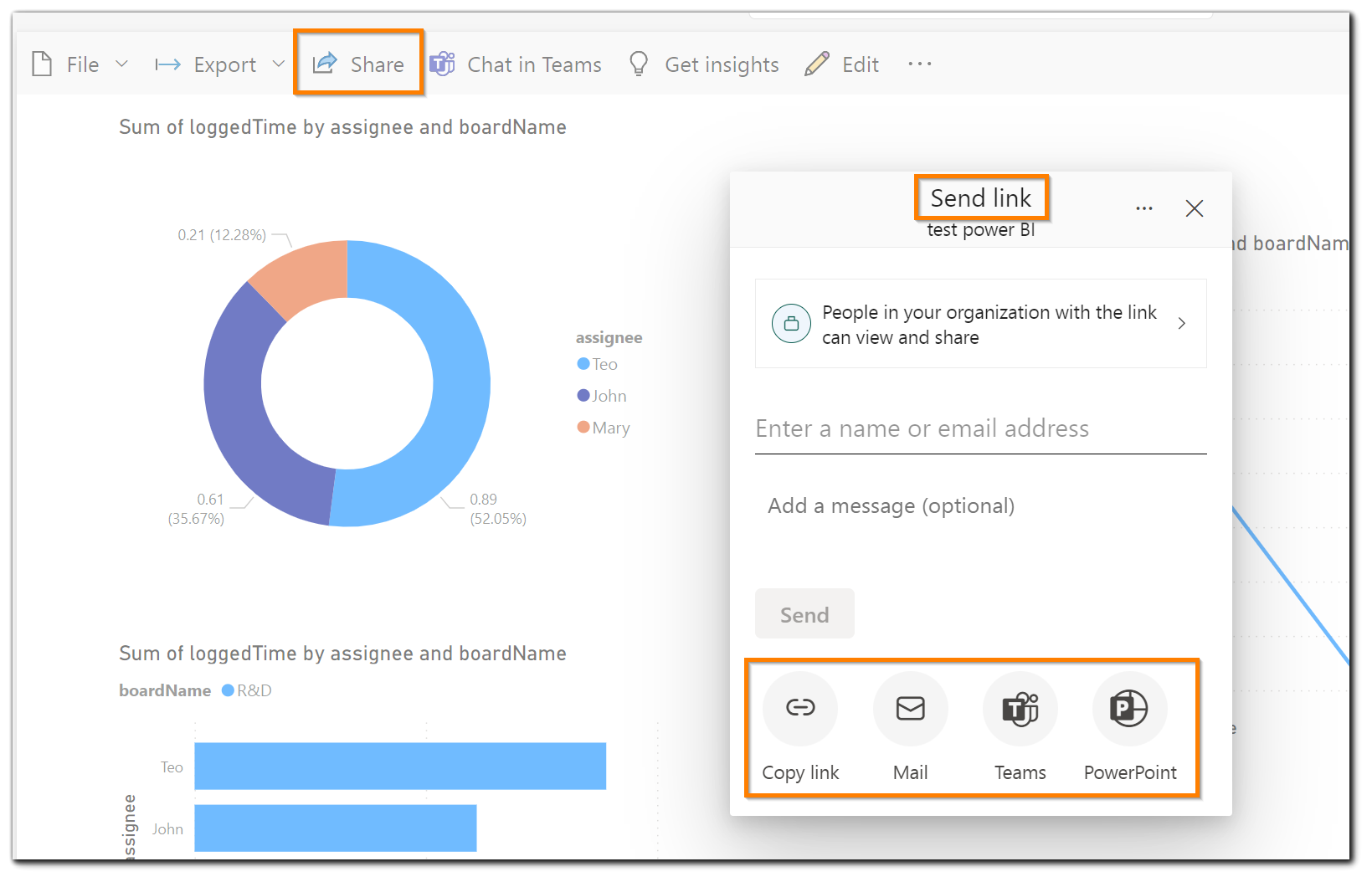Click the Edit pencil icon
This screenshot has height=882, width=1372.
(817, 64)
